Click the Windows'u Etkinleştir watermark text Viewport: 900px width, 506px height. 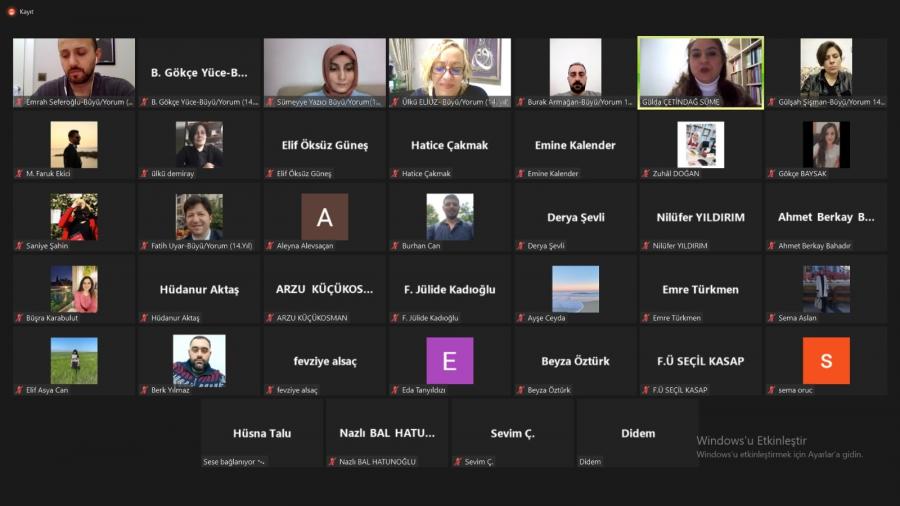point(751,440)
